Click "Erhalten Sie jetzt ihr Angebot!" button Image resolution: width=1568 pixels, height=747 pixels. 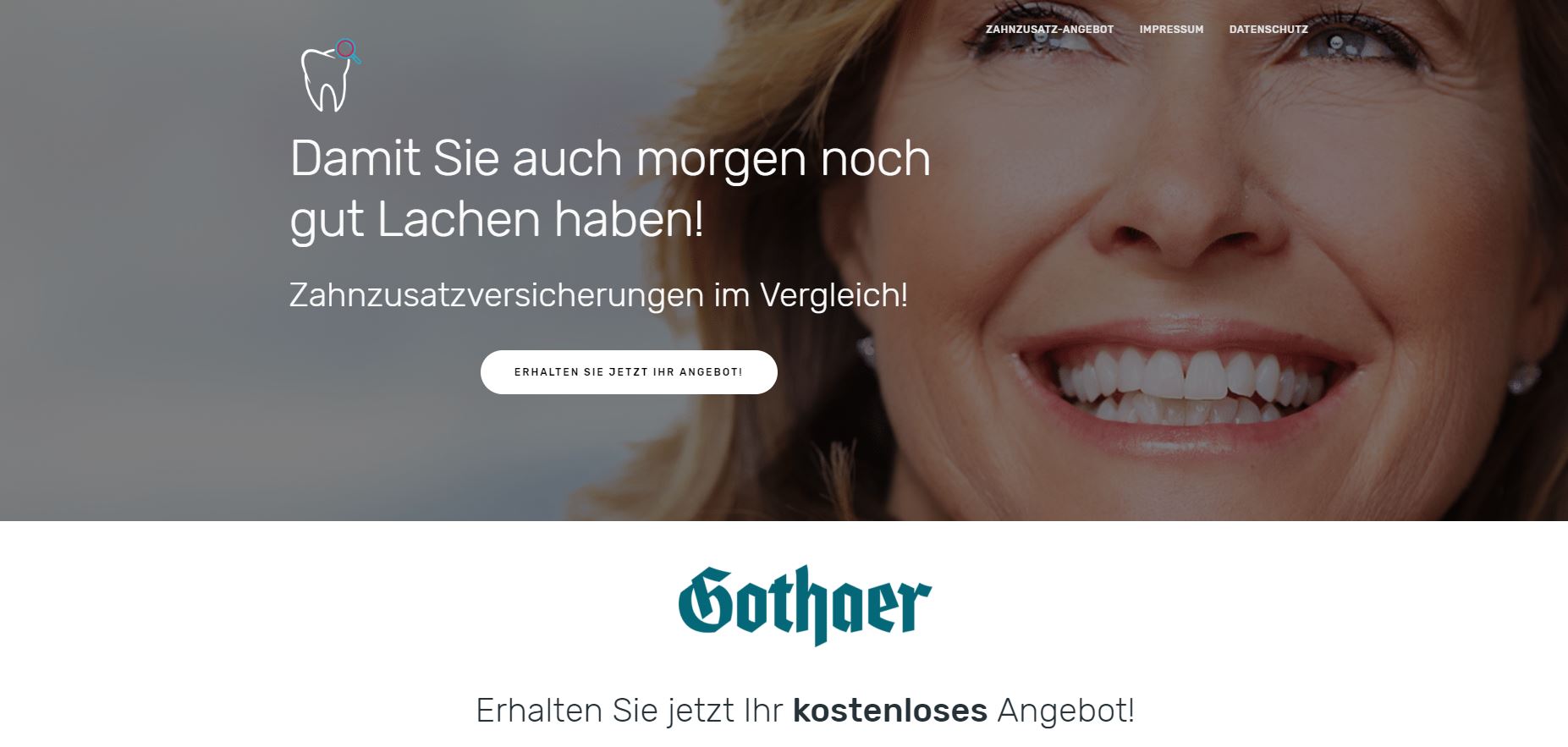(x=629, y=372)
